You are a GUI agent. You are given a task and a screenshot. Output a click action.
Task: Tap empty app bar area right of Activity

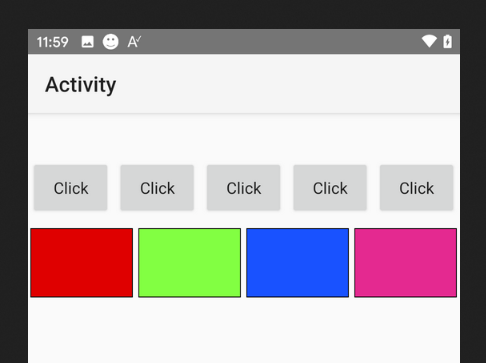click(287, 84)
